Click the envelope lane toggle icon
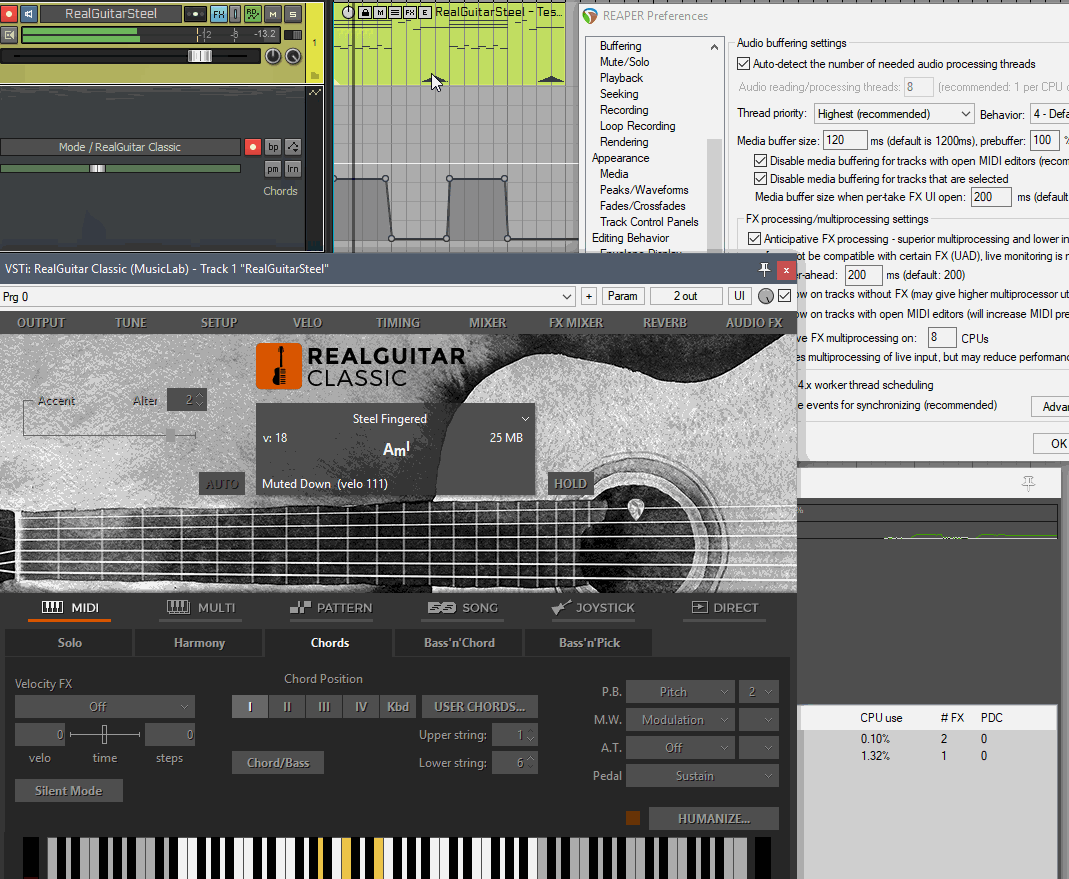This screenshot has height=879, width=1069. (314, 92)
